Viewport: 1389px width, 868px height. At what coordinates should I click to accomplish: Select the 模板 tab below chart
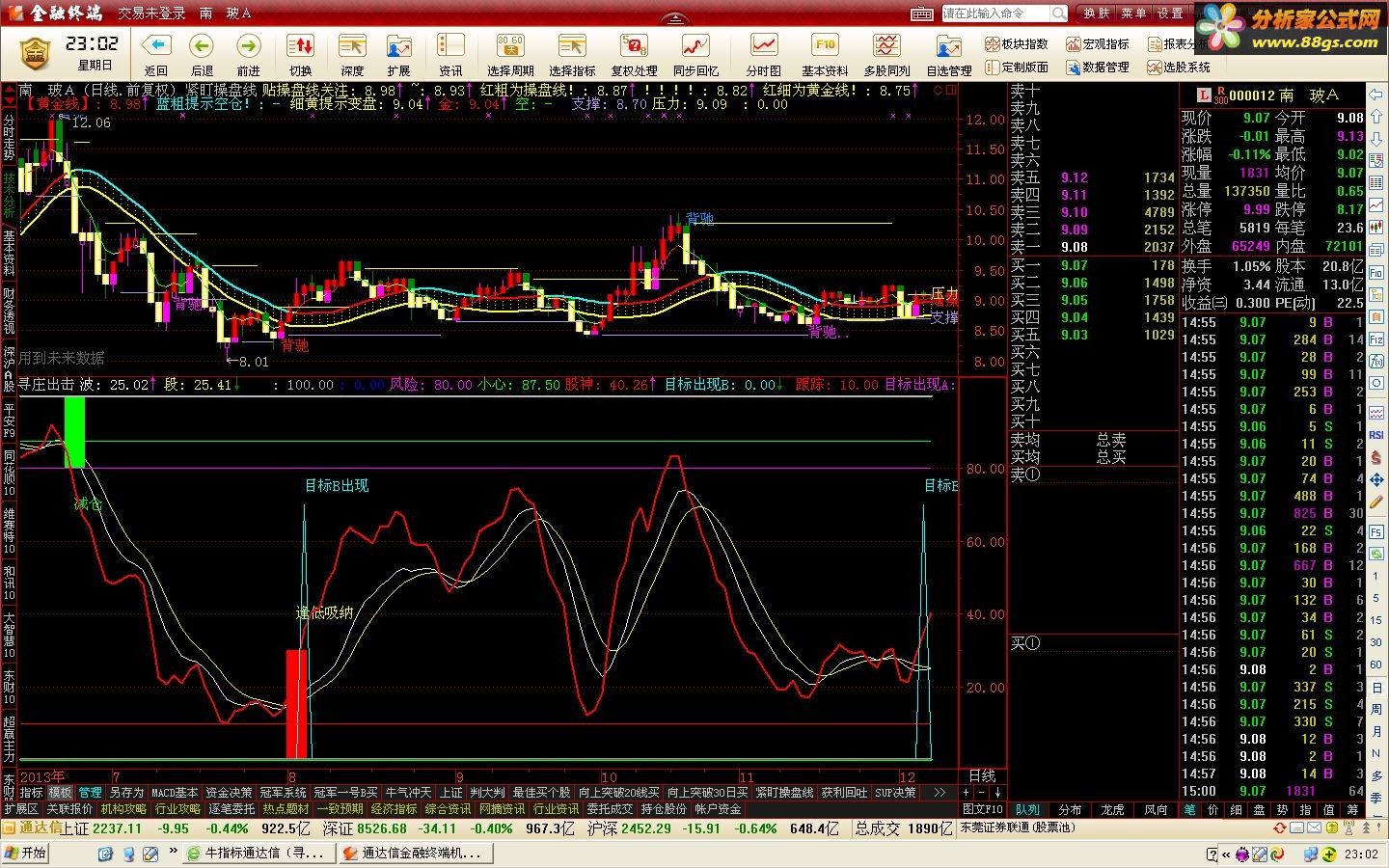tap(60, 793)
